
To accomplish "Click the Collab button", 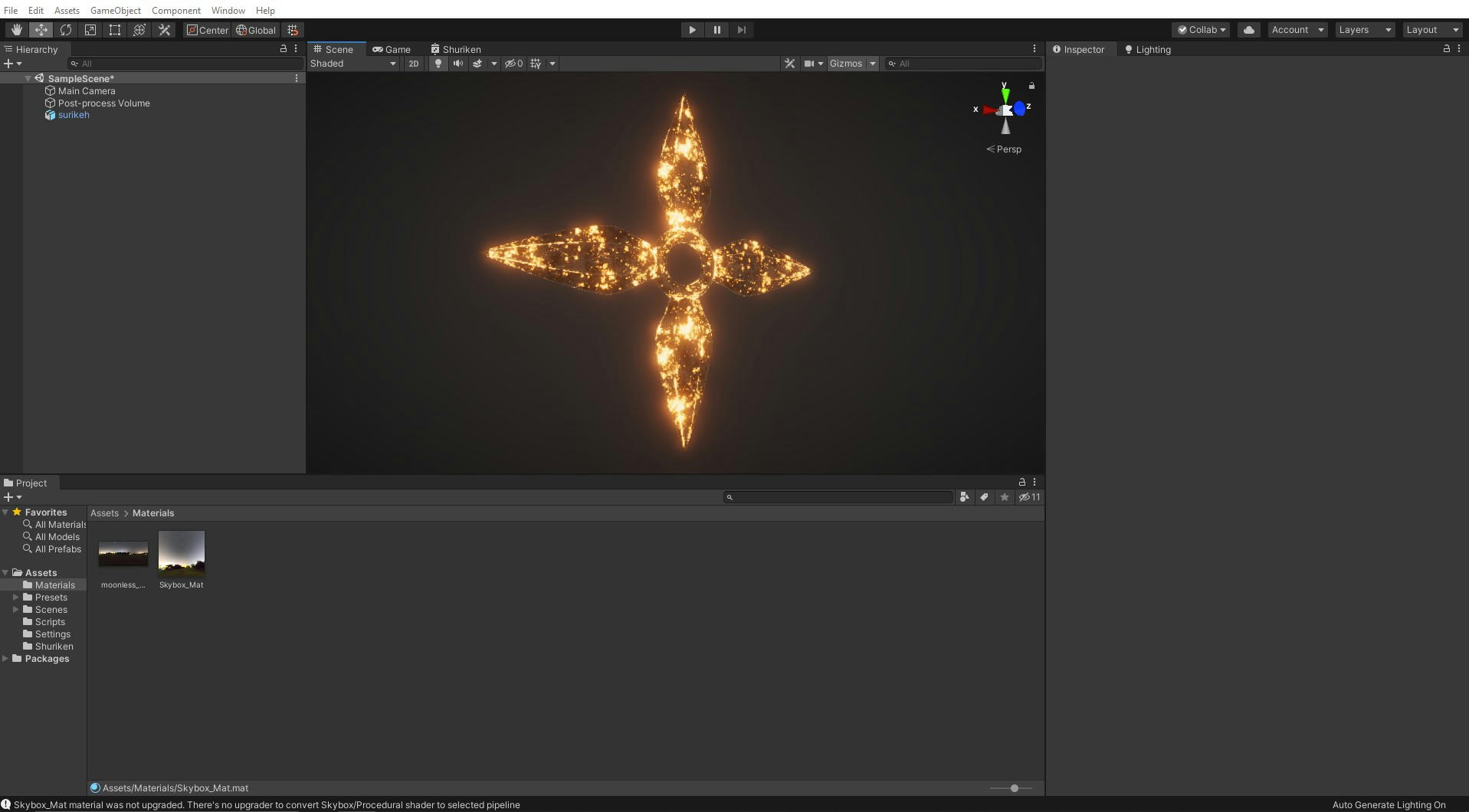I will 1201,30.
